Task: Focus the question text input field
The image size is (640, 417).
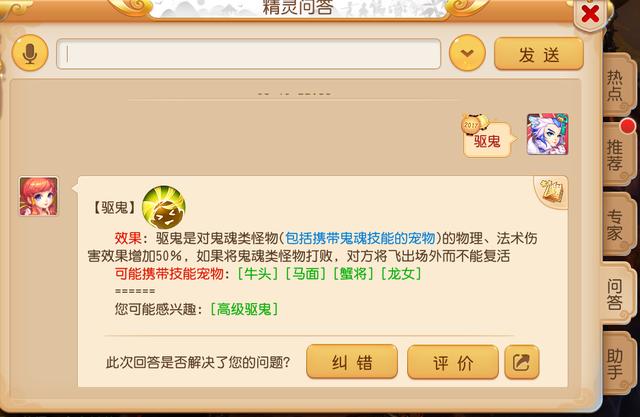Action: click(x=249, y=54)
